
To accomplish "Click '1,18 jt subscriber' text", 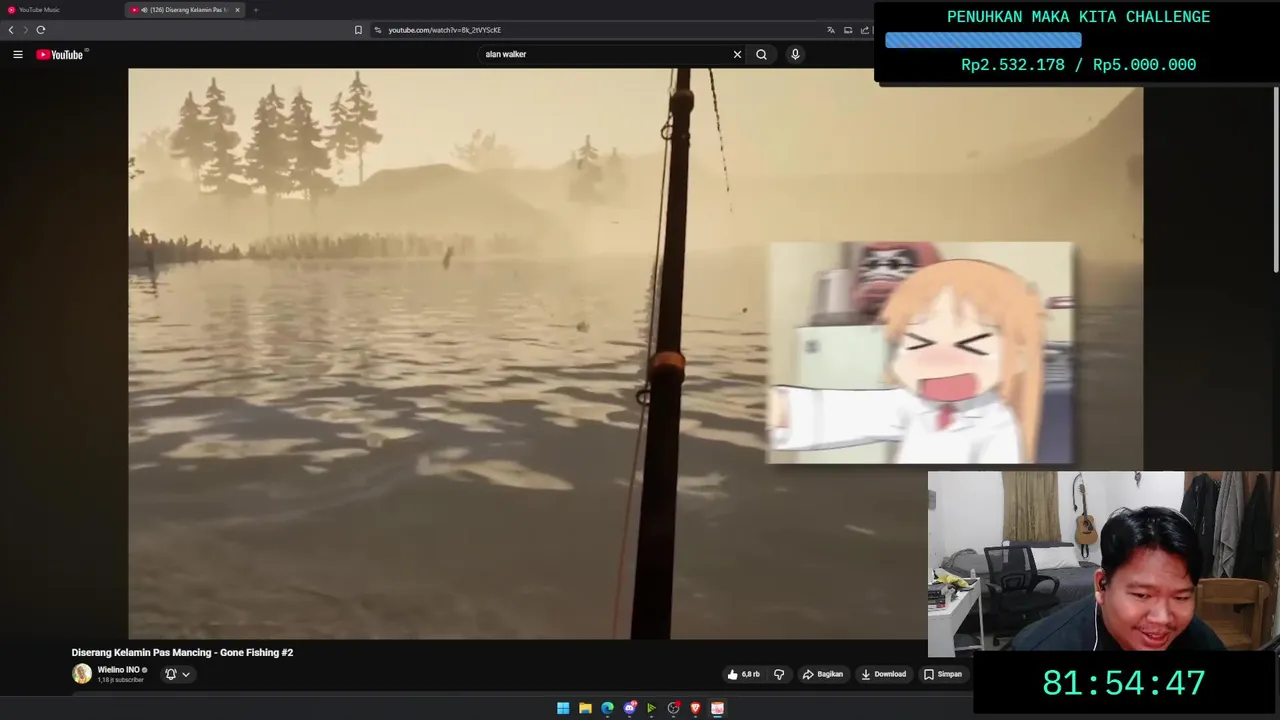I will pyautogui.click(x=120, y=680).
